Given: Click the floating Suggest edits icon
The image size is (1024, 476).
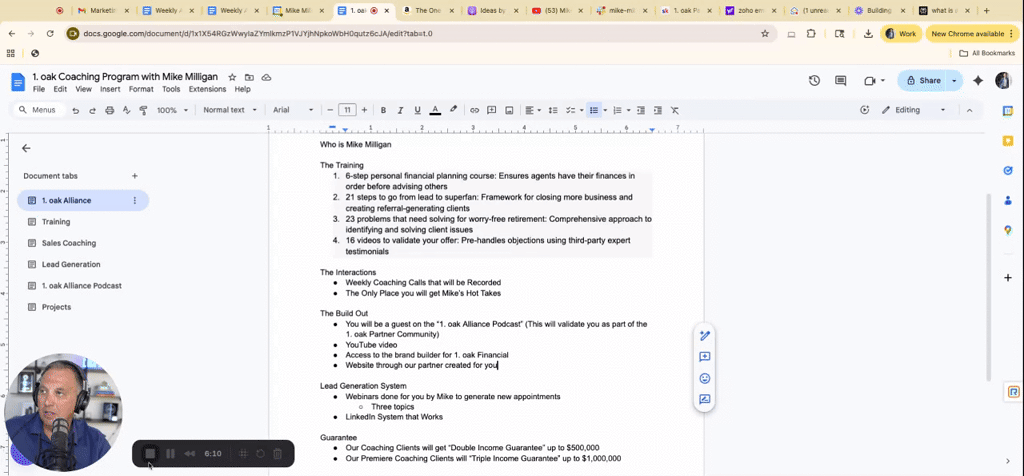Looking at the screenshot, I should coord(705,399).
